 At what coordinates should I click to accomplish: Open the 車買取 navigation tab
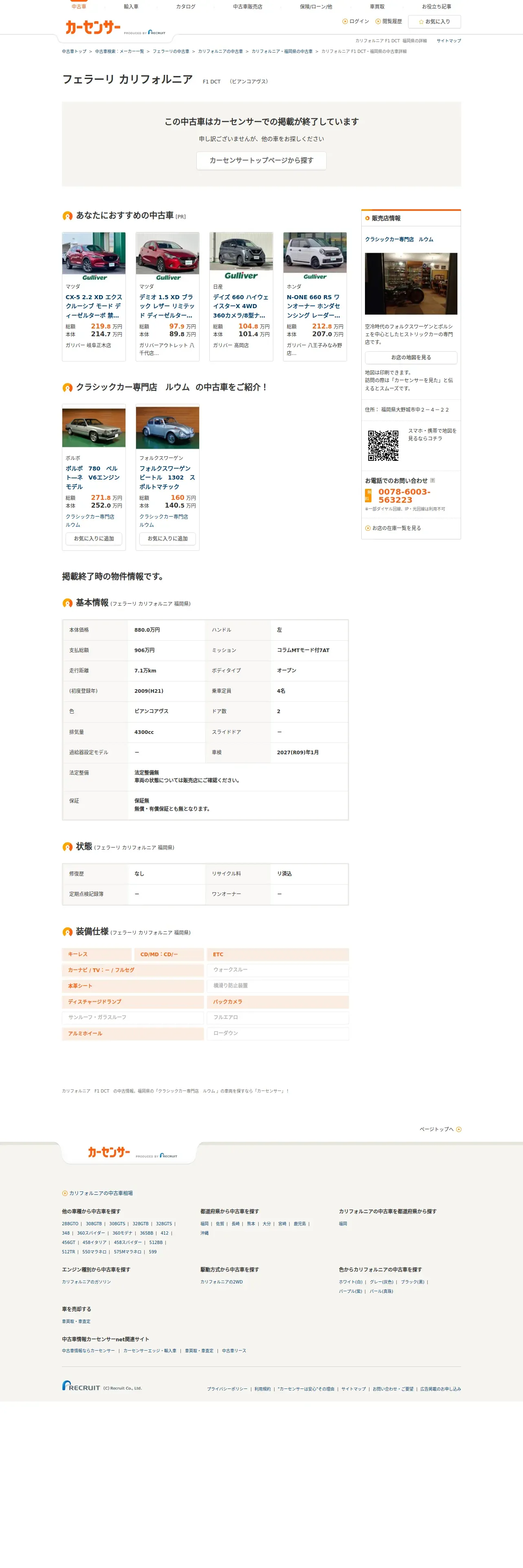pyautogui.click(x=377, y=7)
